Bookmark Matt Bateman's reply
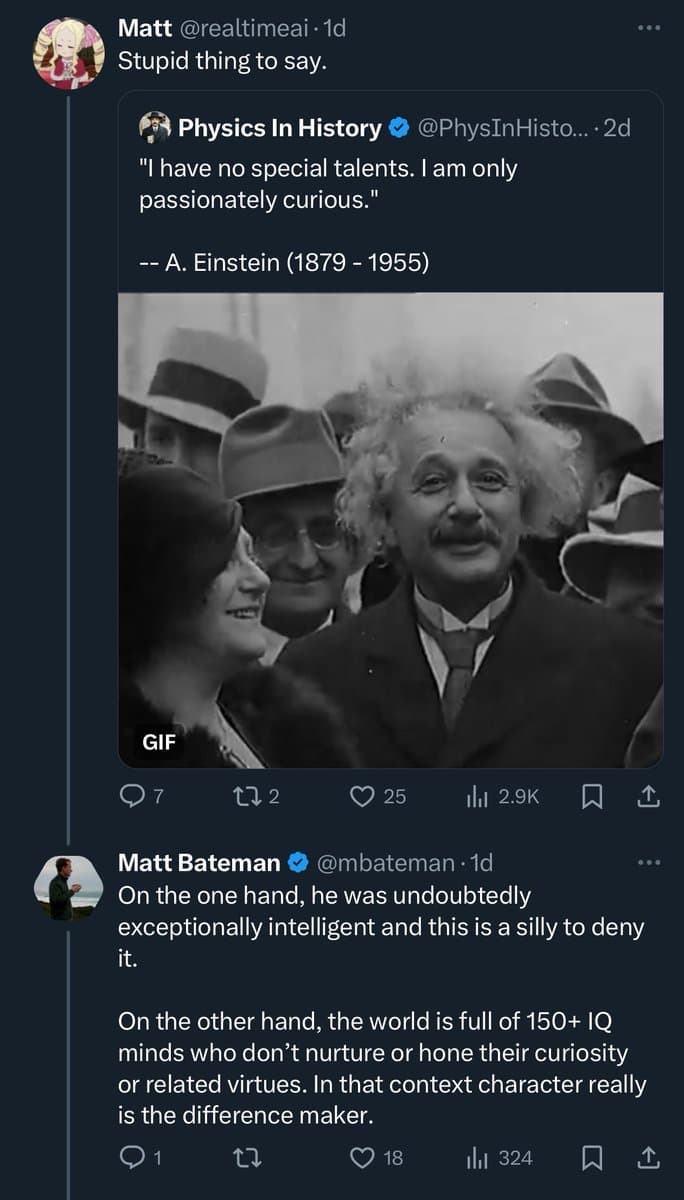684x1200 pixels. [x=592, y=1158]
